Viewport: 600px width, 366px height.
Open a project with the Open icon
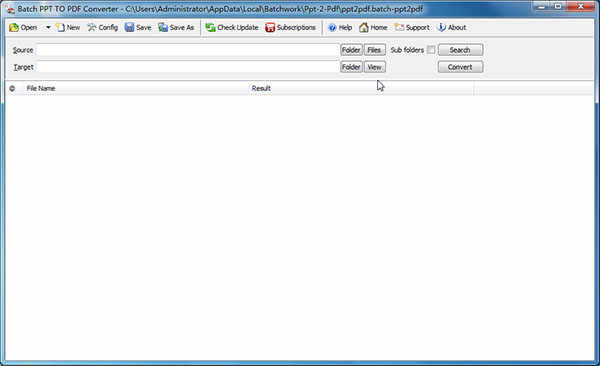pos(14,28)
